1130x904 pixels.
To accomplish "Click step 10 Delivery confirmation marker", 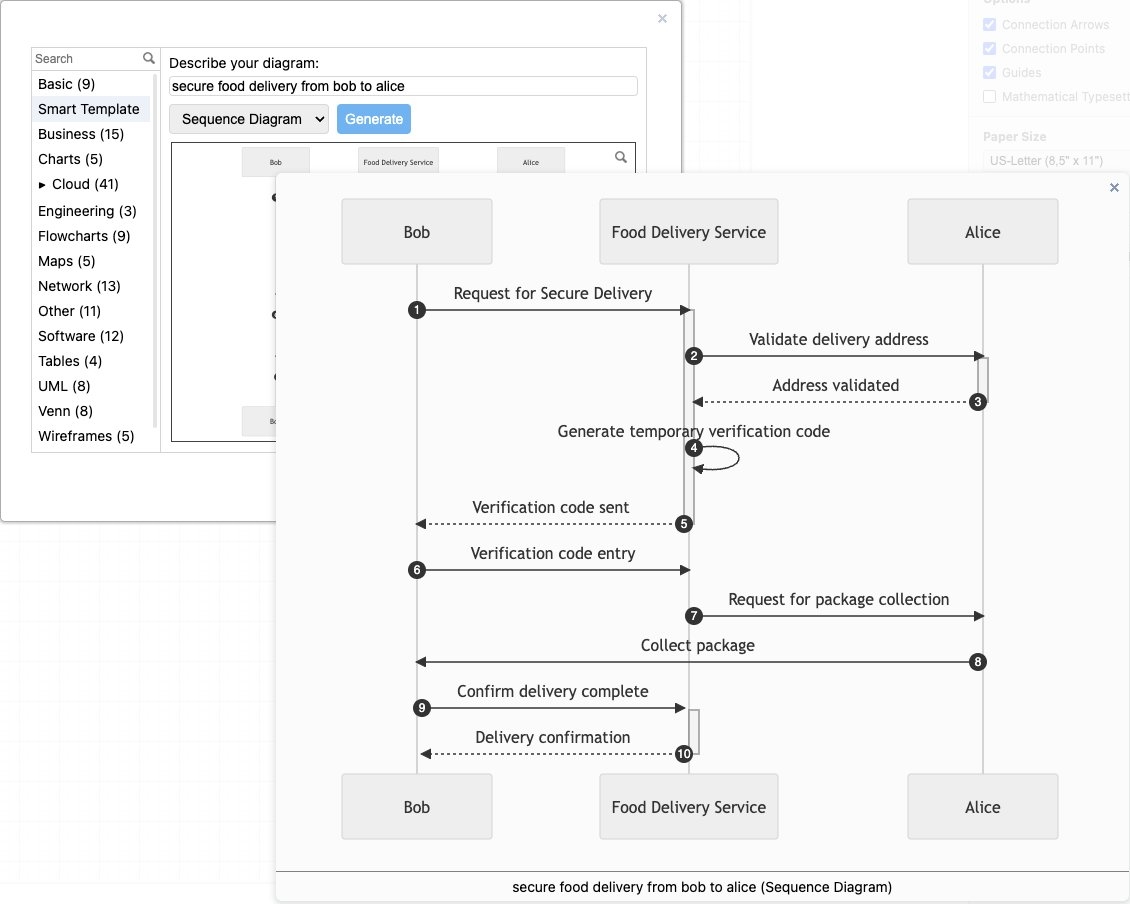I will click(684, 754).
